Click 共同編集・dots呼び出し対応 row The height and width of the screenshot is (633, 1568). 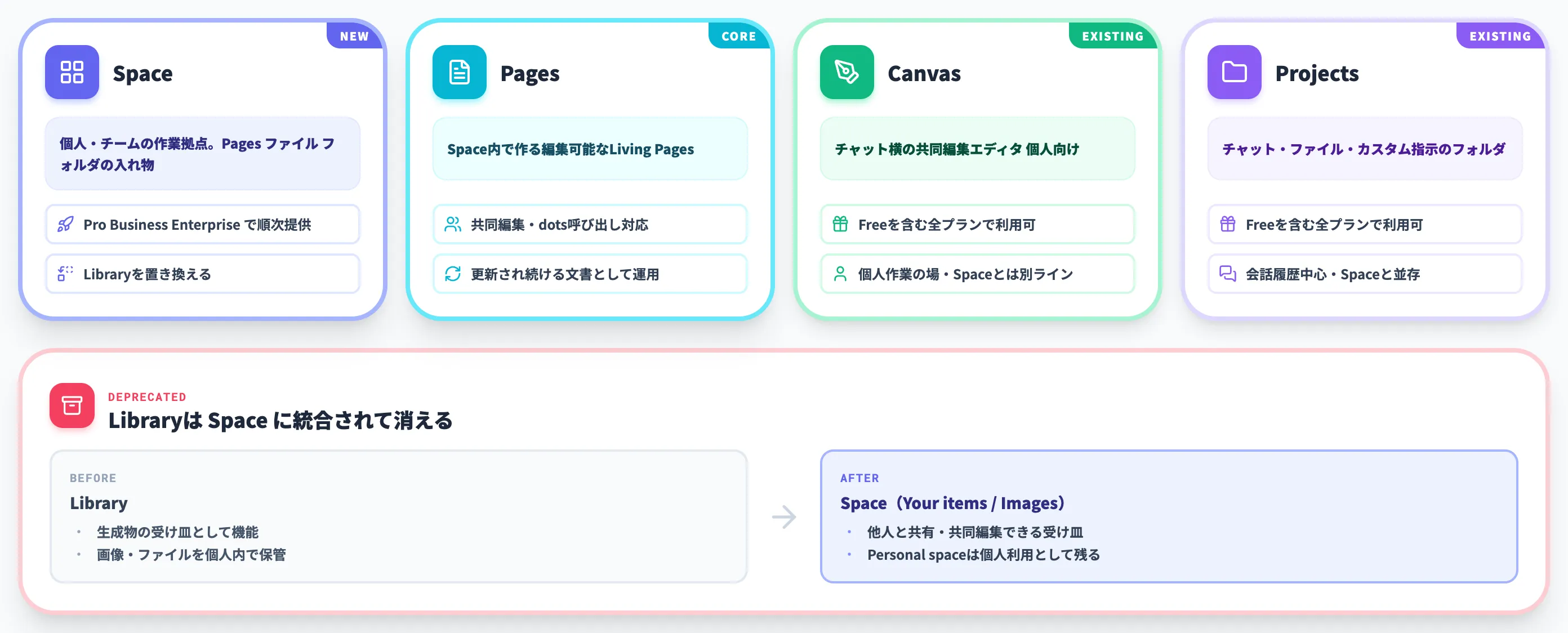tap(590, 225)
